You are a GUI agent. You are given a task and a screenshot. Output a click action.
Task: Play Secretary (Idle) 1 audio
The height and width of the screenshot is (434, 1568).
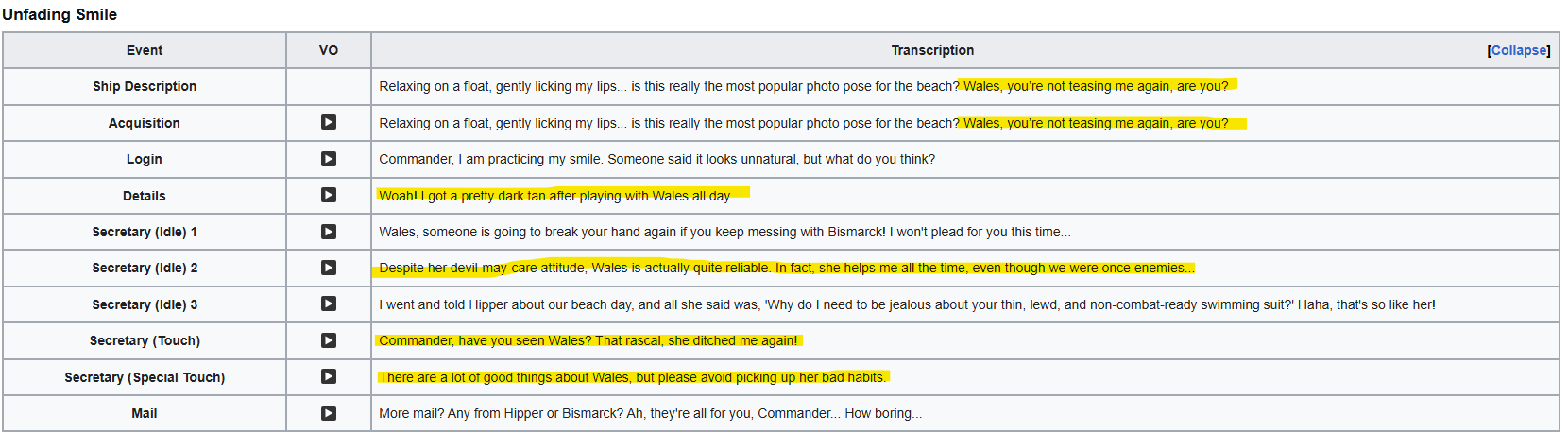tap(328, 232)
